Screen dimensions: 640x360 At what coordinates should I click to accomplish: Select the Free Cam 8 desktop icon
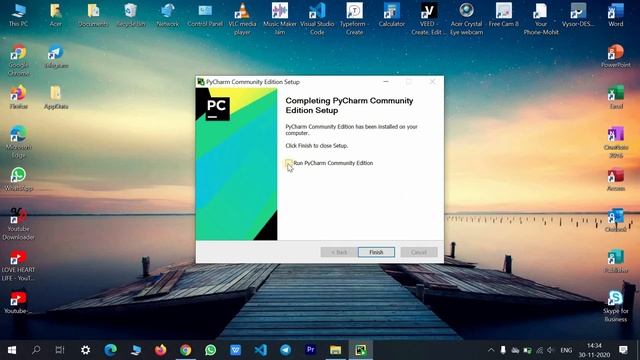click(x=504, y=15)
